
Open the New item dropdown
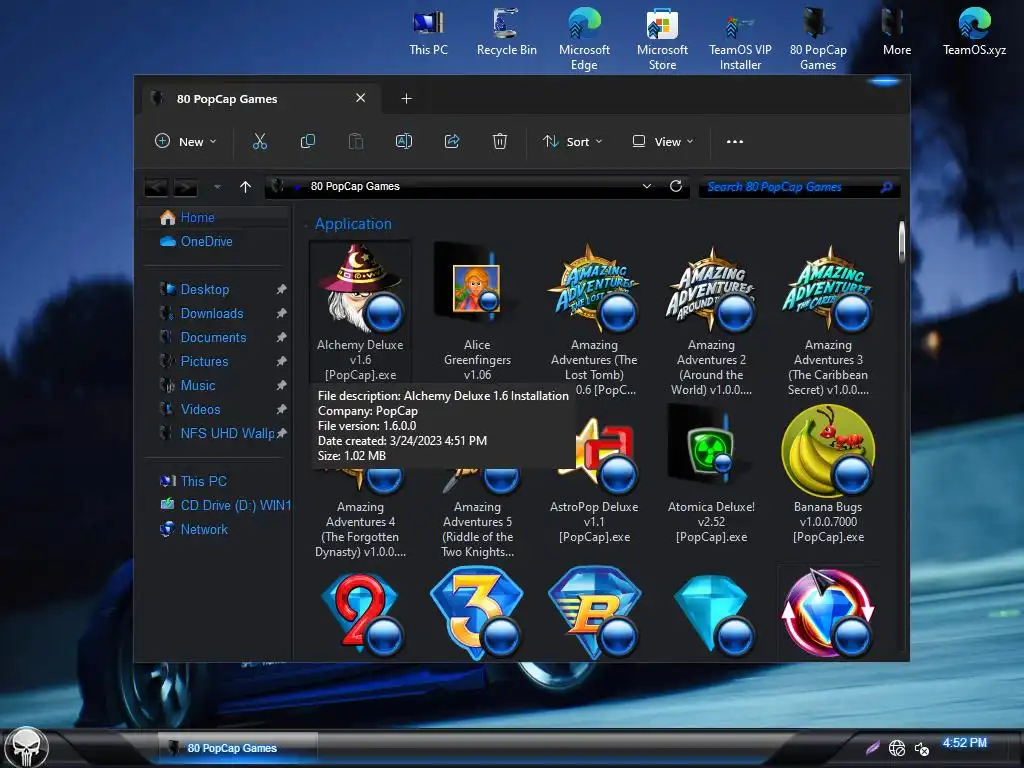(x=185, y=141)
